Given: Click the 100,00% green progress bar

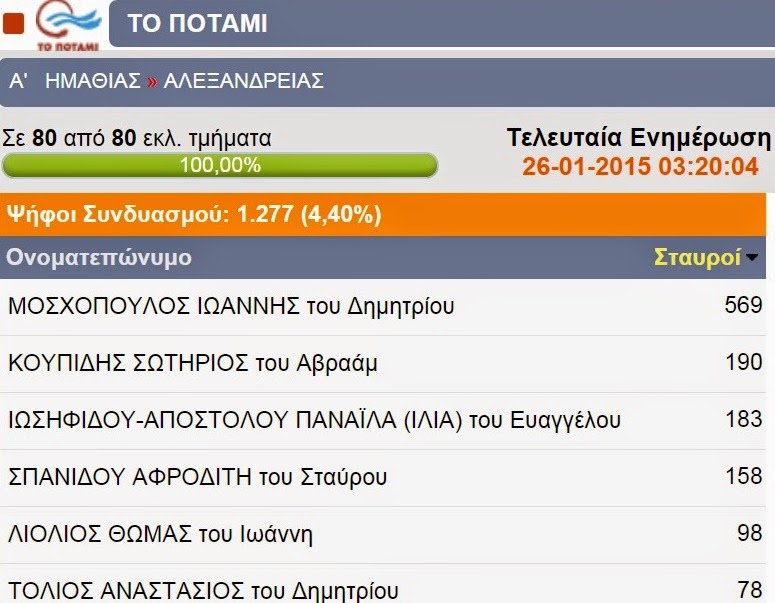Looking at the screenshot, I should click(x=220, y=165).
